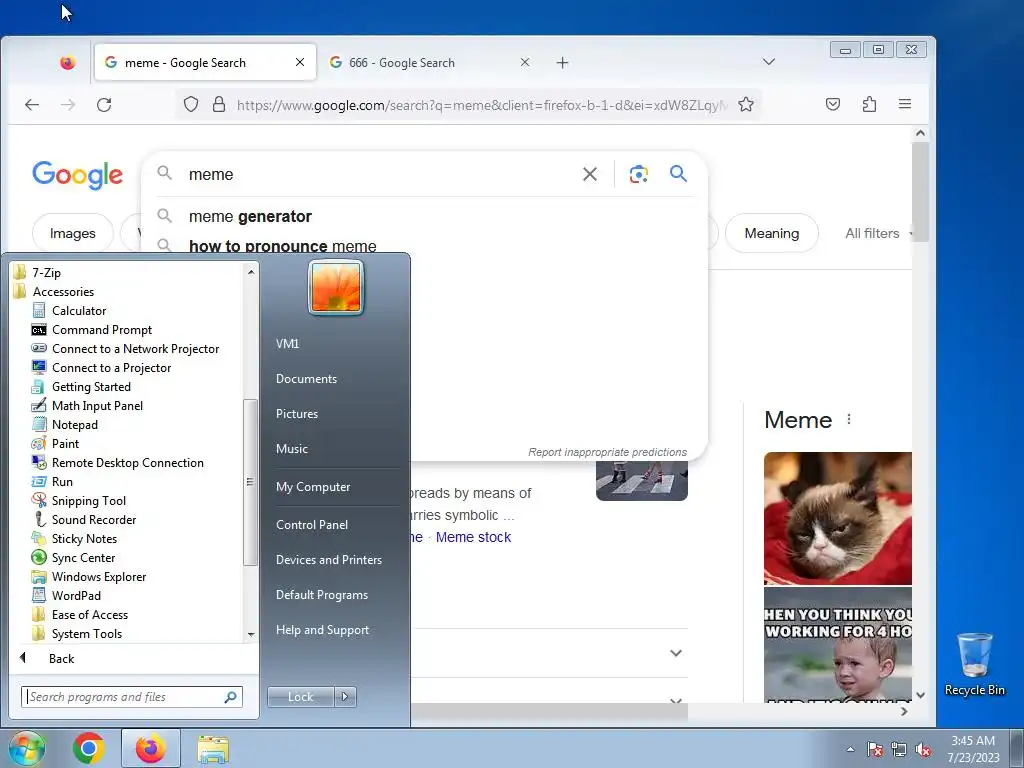Screen dimensions: 1024x768
Task: Show hidden tray icons
Action: click(x=850, y=750)
